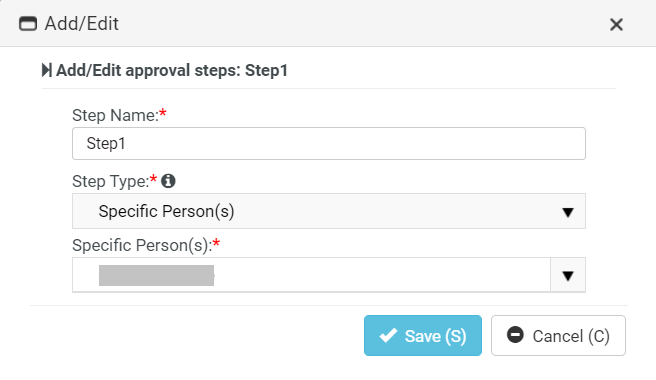Click the checkmark icon on Save
656x380 pixels.
[x=388, y=335]
